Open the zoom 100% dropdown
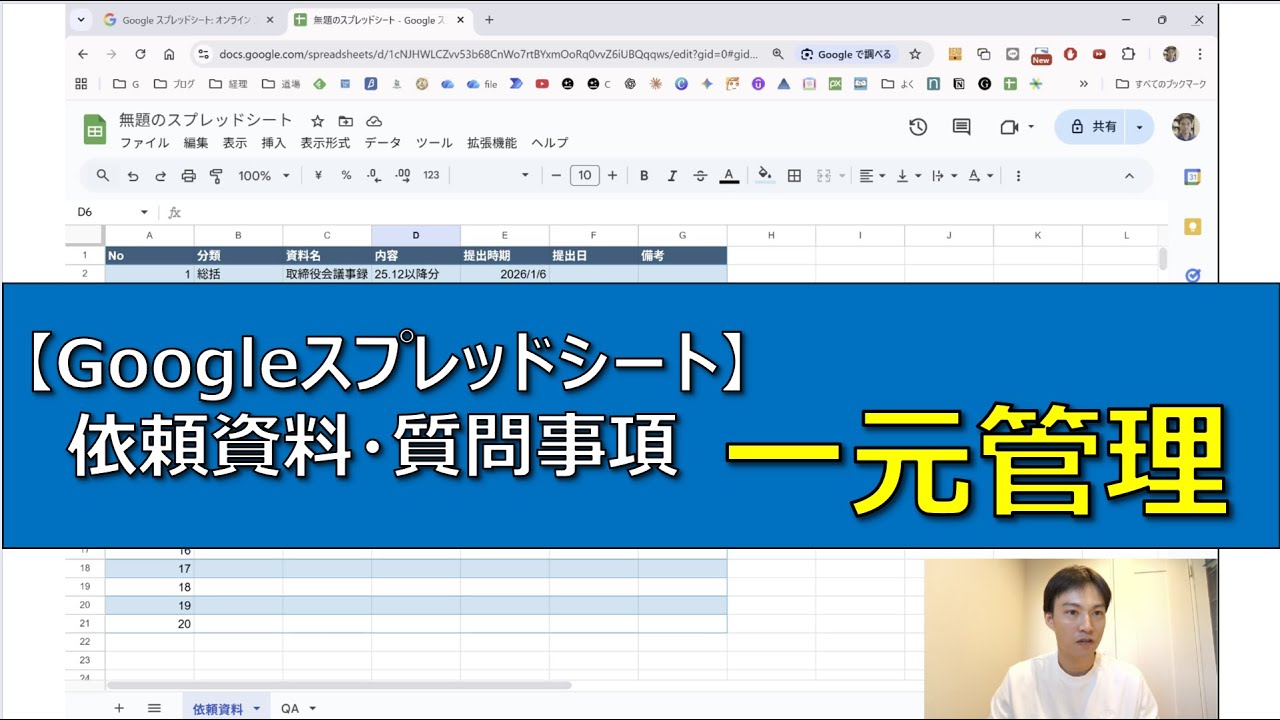 (263, 175)
